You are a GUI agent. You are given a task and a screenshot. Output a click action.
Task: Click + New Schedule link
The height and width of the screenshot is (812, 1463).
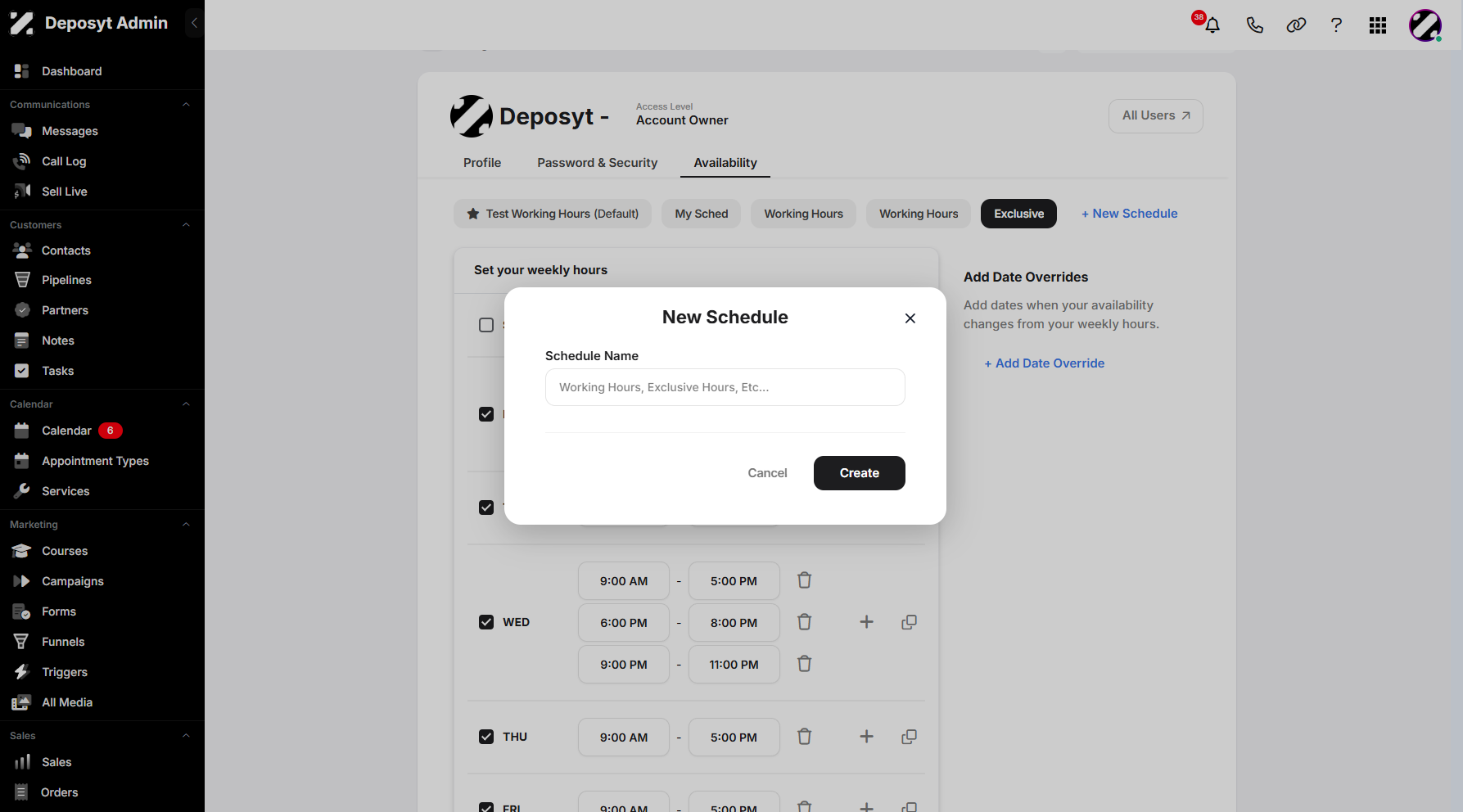[1130, 214]
